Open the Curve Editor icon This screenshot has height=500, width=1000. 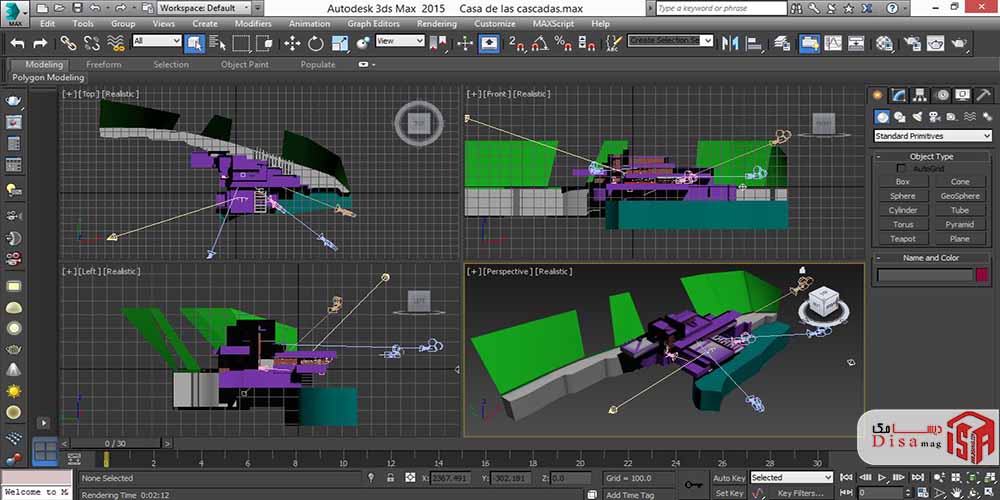[x=833, y=43]
